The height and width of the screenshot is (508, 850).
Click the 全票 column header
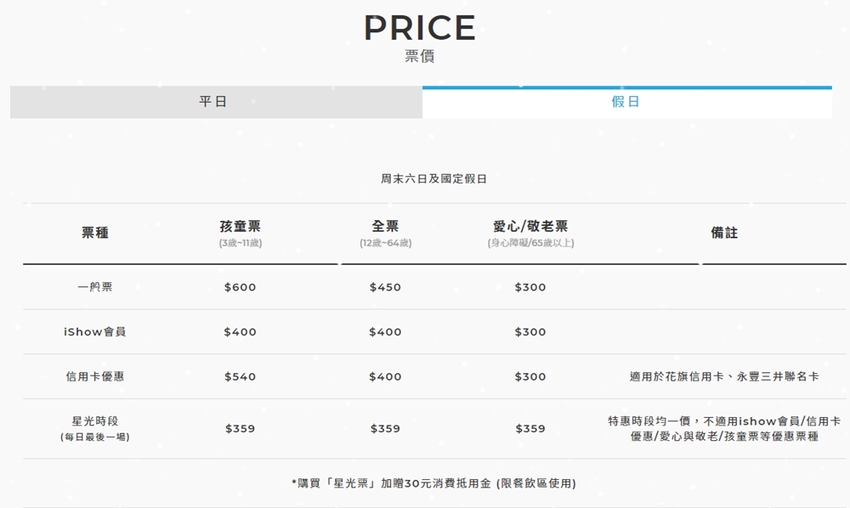click(385, 227)
